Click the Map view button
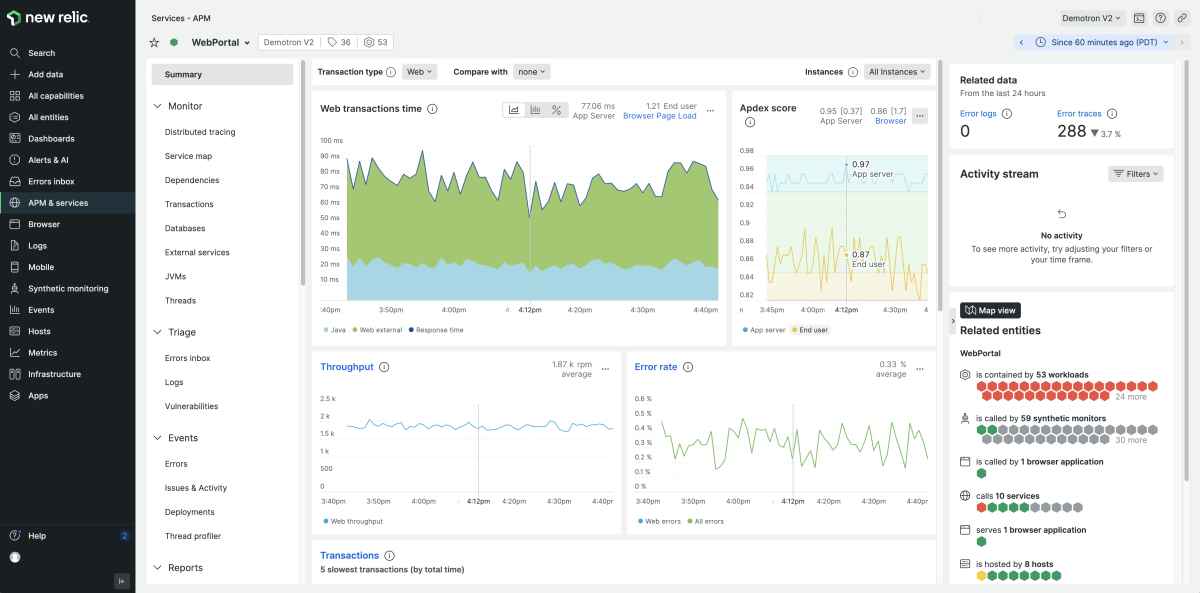The width and height of the screenshot is (1200, 593). (990, 311)
